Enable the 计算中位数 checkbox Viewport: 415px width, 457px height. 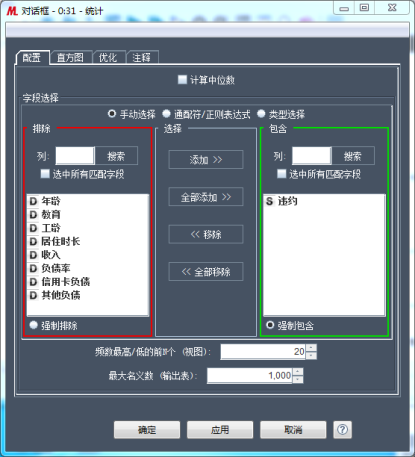click(182, 79)
